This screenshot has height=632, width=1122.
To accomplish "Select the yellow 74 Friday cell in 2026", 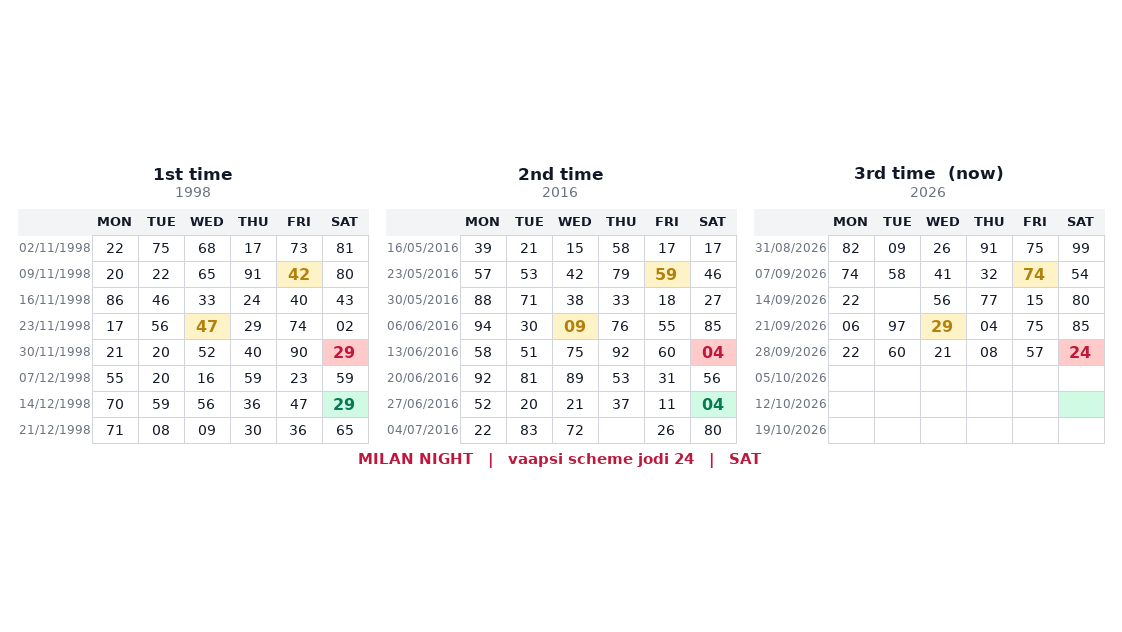I will tap(1035, 274).
